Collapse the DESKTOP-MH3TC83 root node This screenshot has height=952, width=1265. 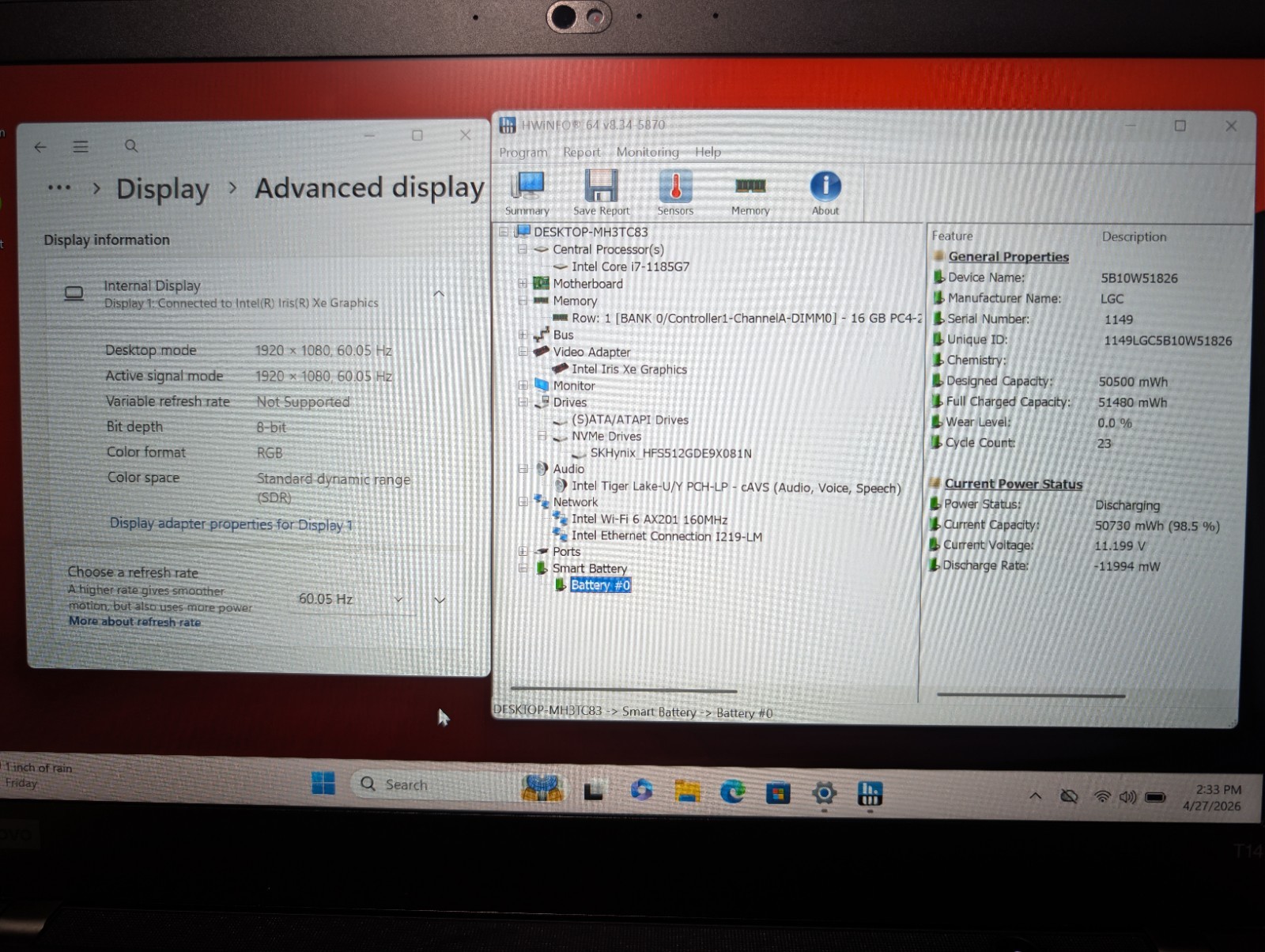coord(504,232)
